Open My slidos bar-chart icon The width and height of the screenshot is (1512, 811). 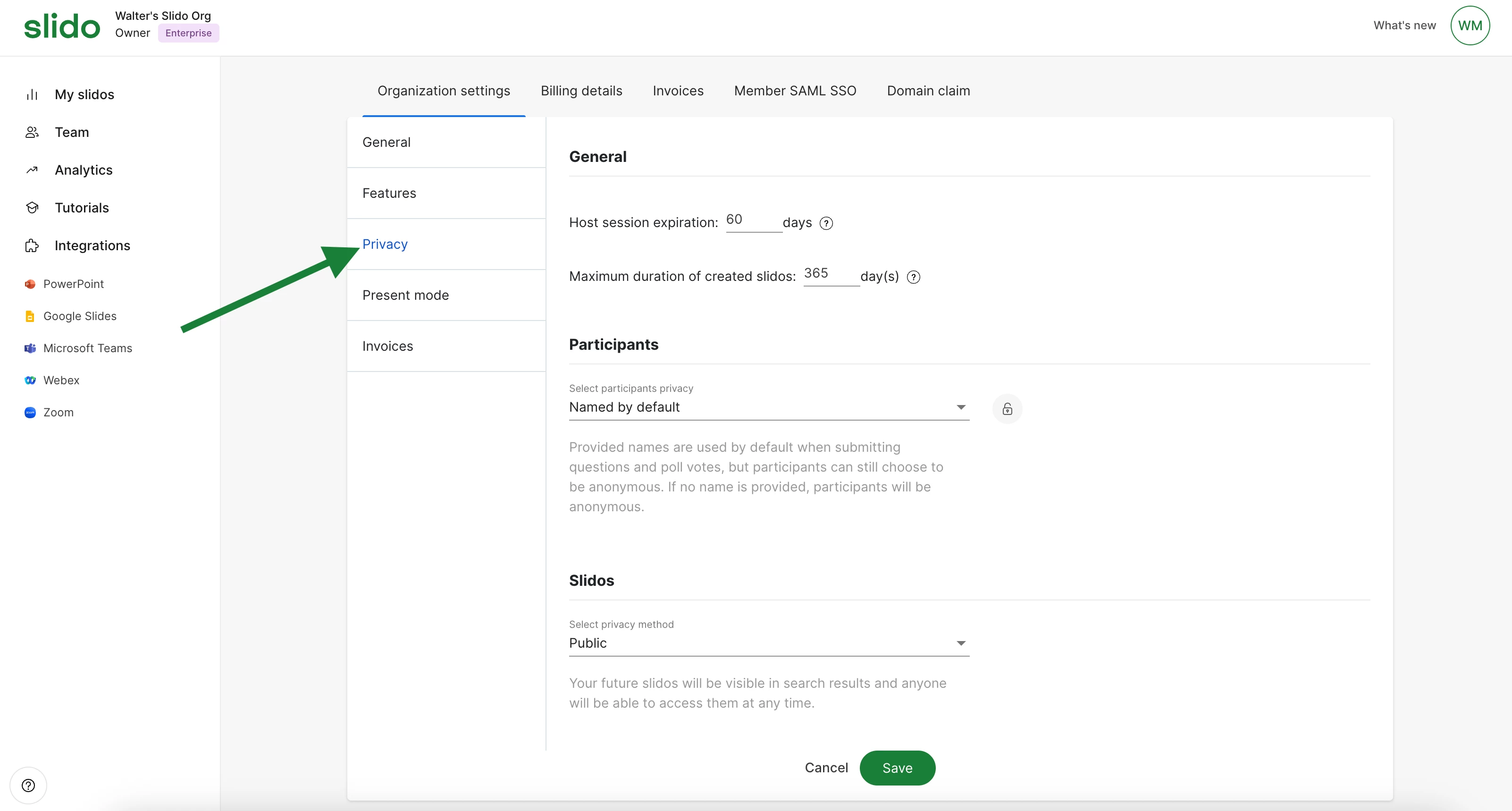(x=32, y=94)
